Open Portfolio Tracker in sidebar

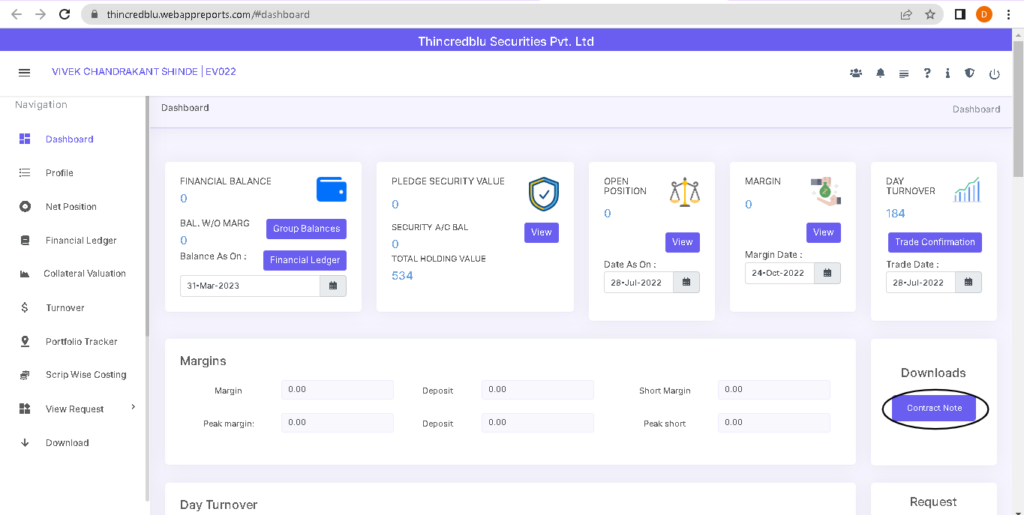(x=81, y=341)
